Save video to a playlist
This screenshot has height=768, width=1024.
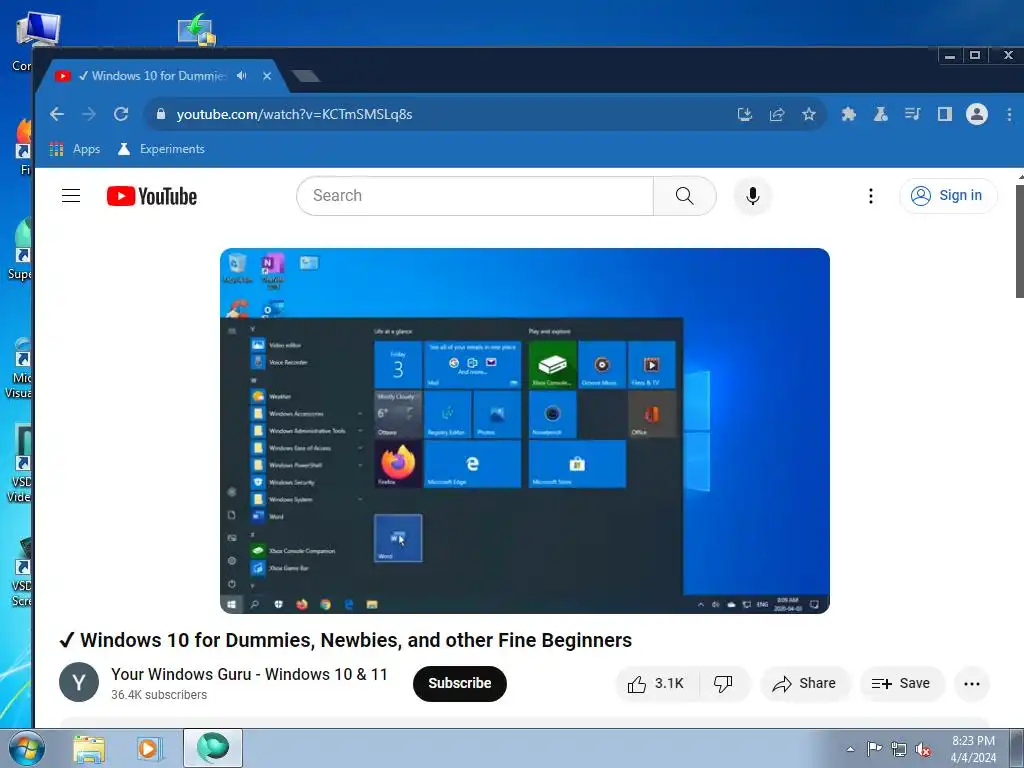[x=901, y=683]
